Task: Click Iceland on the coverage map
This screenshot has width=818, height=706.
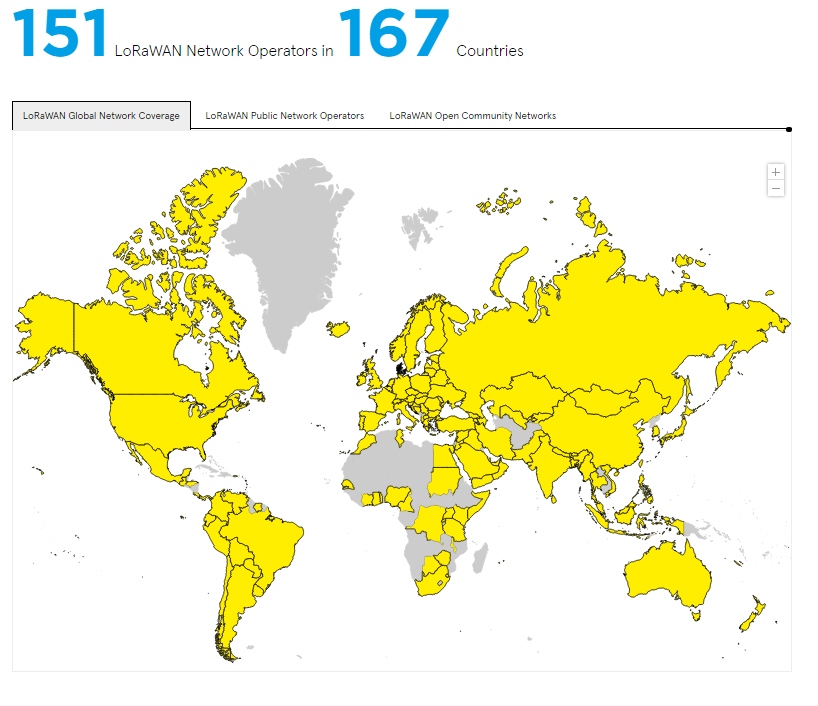Action: [x=338, y=329]
